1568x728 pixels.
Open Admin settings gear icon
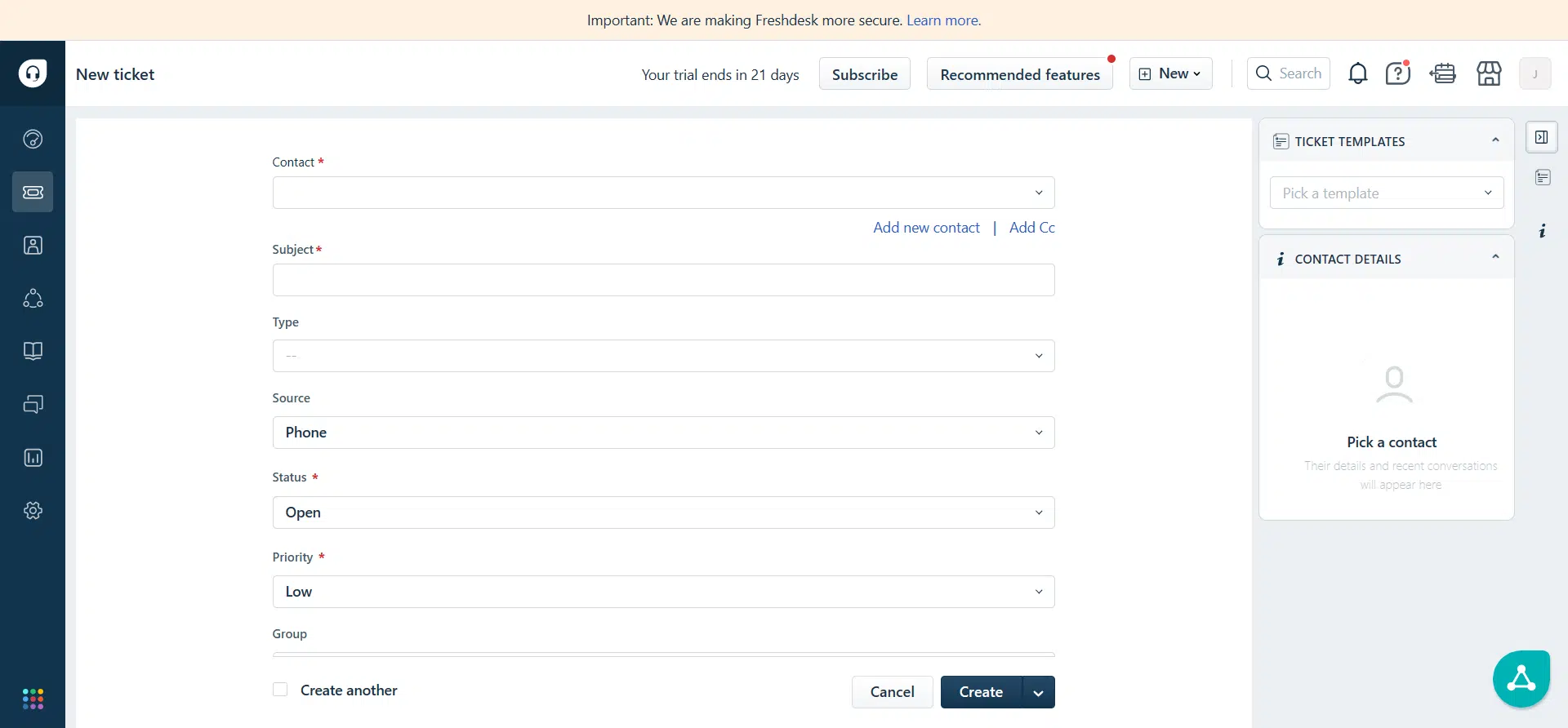tap(33, 510)
